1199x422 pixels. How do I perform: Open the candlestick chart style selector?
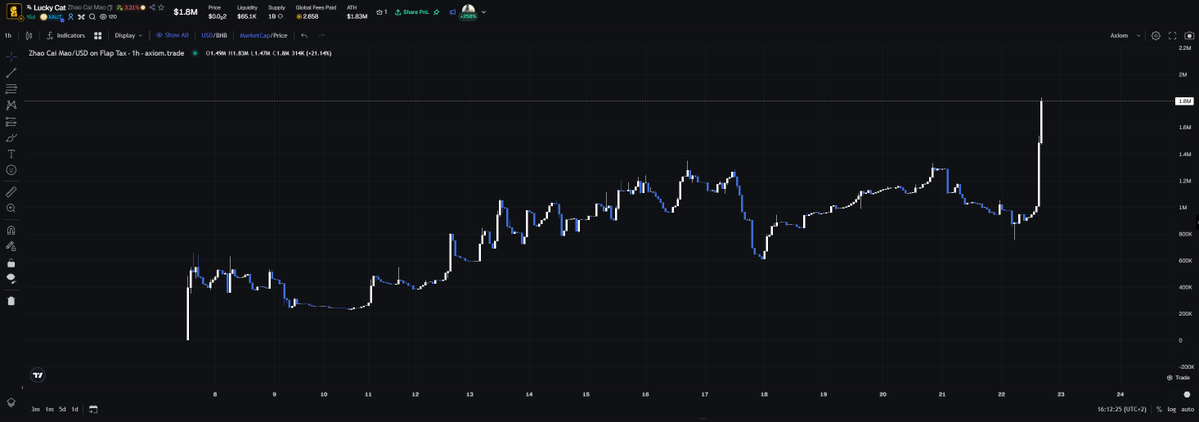(x=29, y=35)
